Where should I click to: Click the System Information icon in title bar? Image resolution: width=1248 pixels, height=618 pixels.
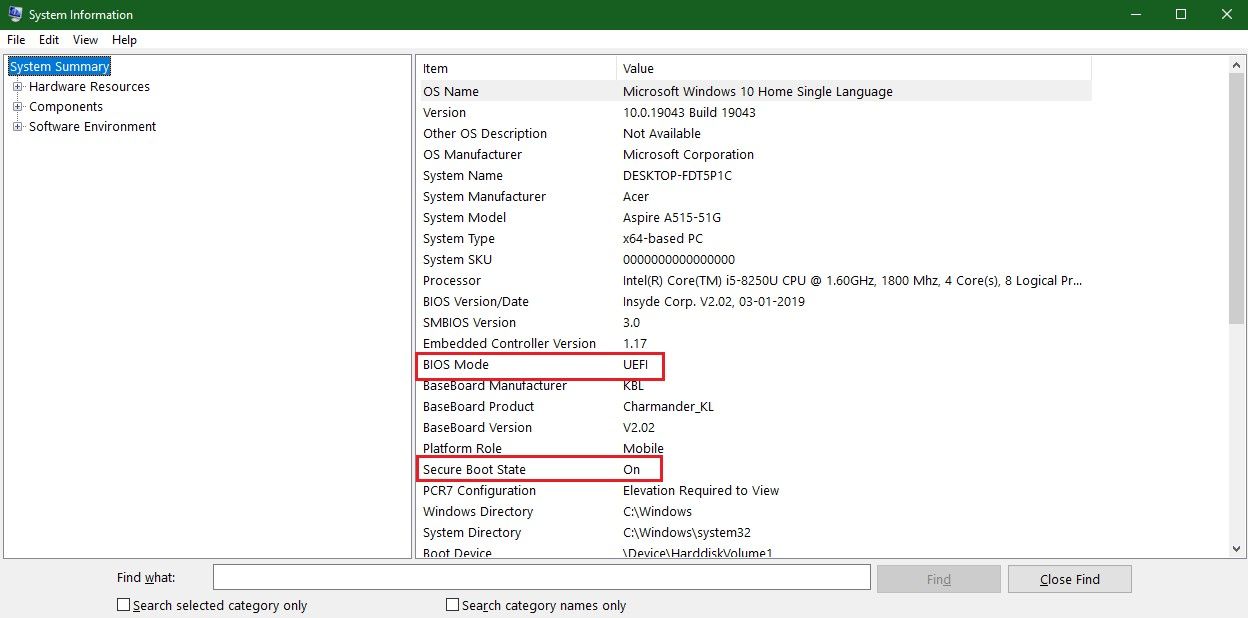(14, 14)
